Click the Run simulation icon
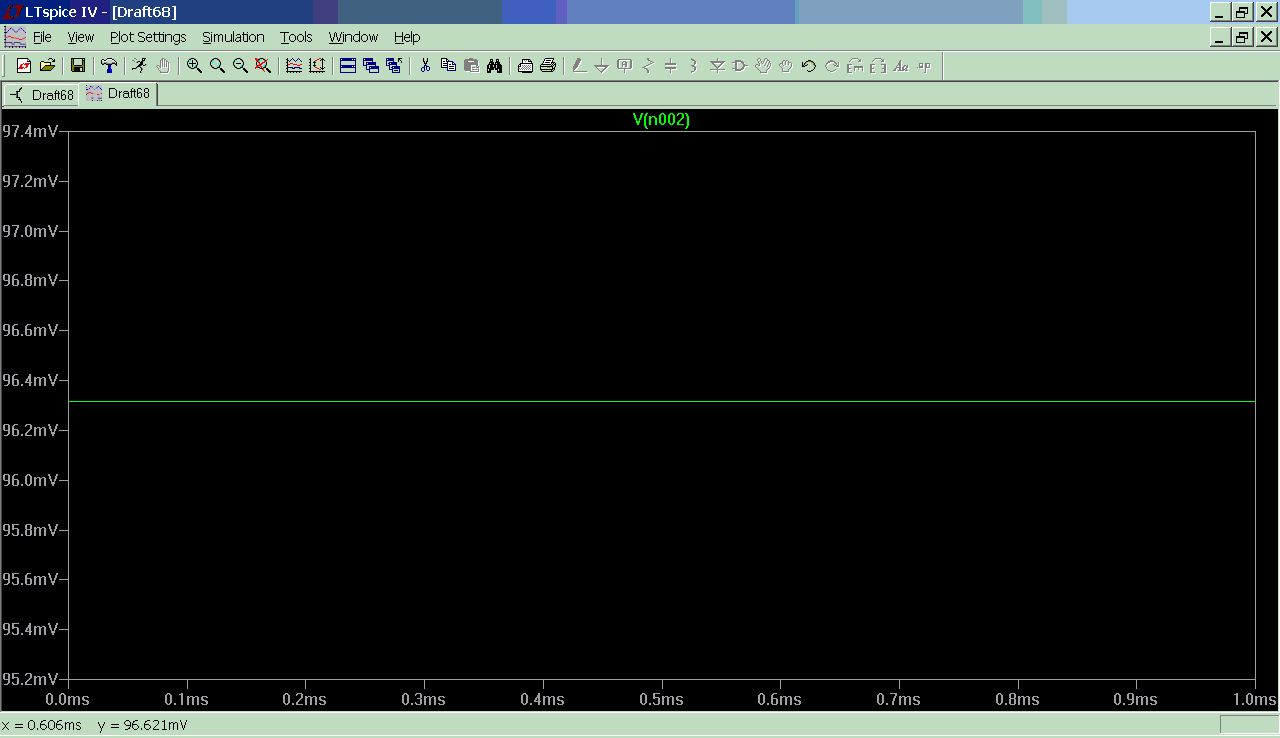1280x738 pixels. [139, 66]
